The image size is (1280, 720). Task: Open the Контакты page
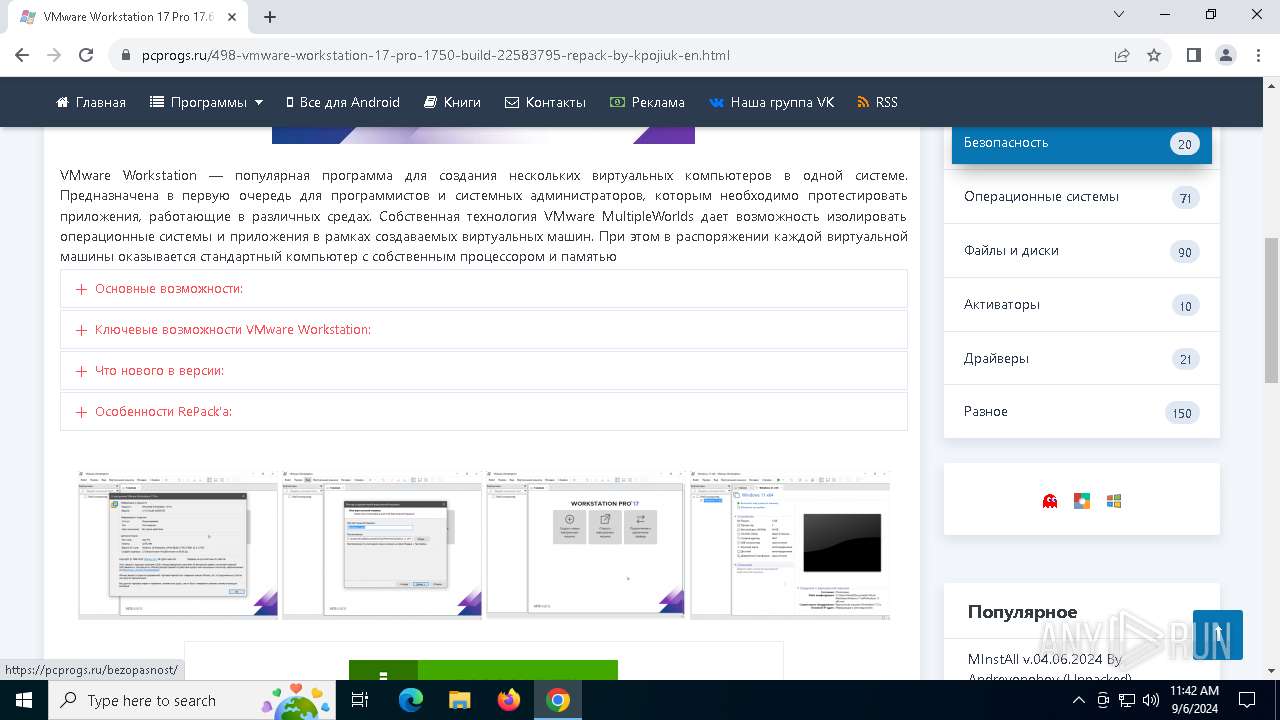point(545,102)
